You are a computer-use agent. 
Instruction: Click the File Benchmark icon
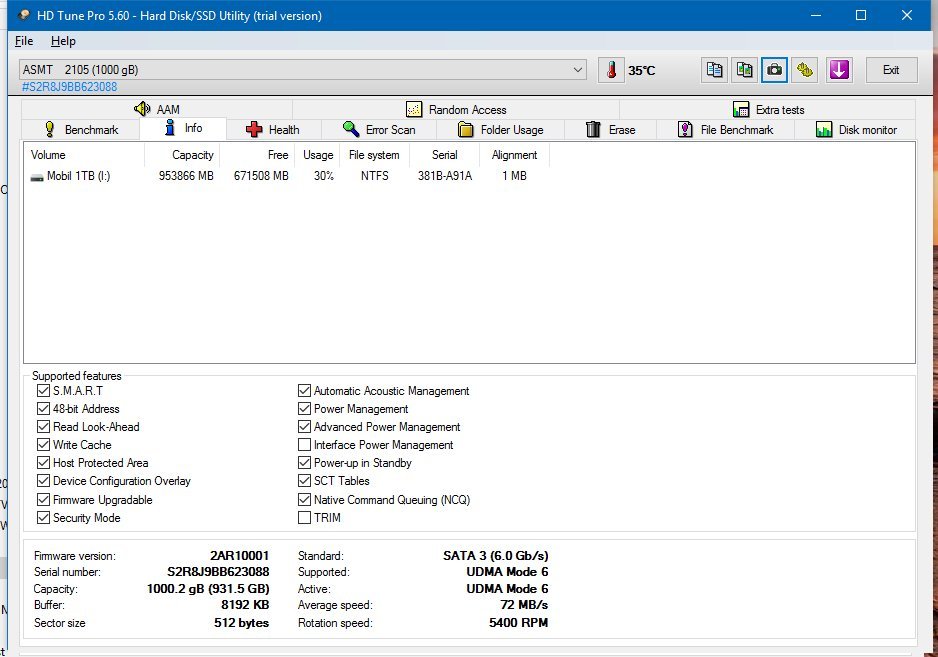click(685, 129)
